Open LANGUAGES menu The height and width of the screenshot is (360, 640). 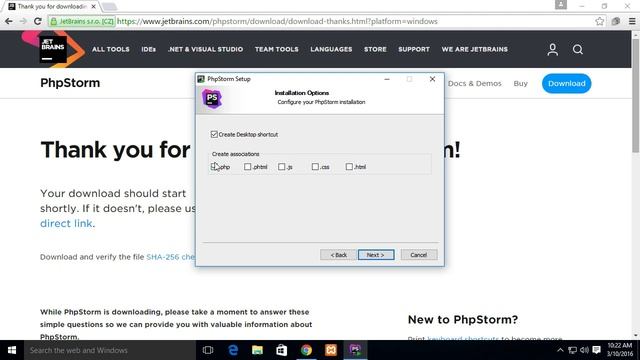pos(331,49)
